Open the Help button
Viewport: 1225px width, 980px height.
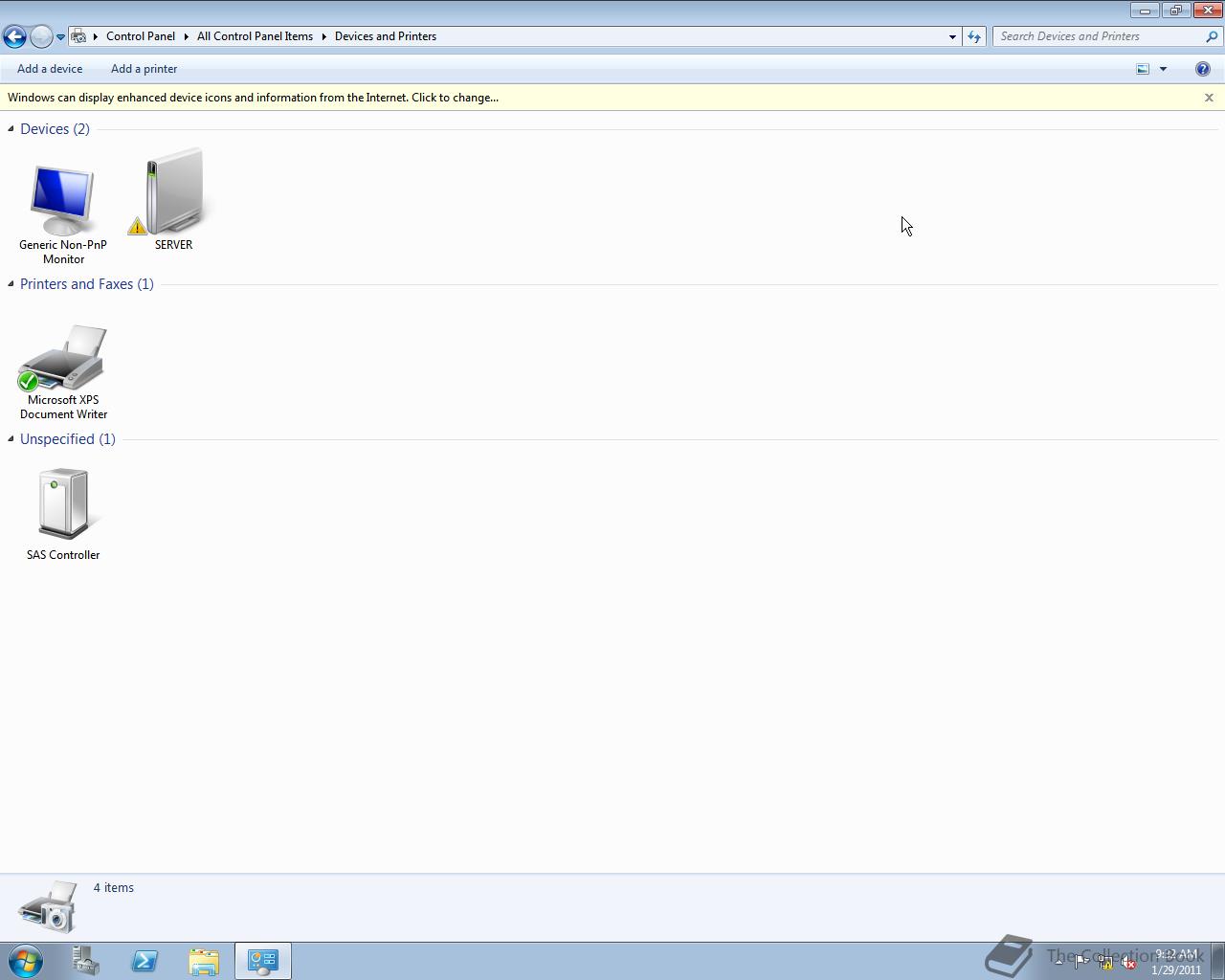click(x=1203, y=69)
